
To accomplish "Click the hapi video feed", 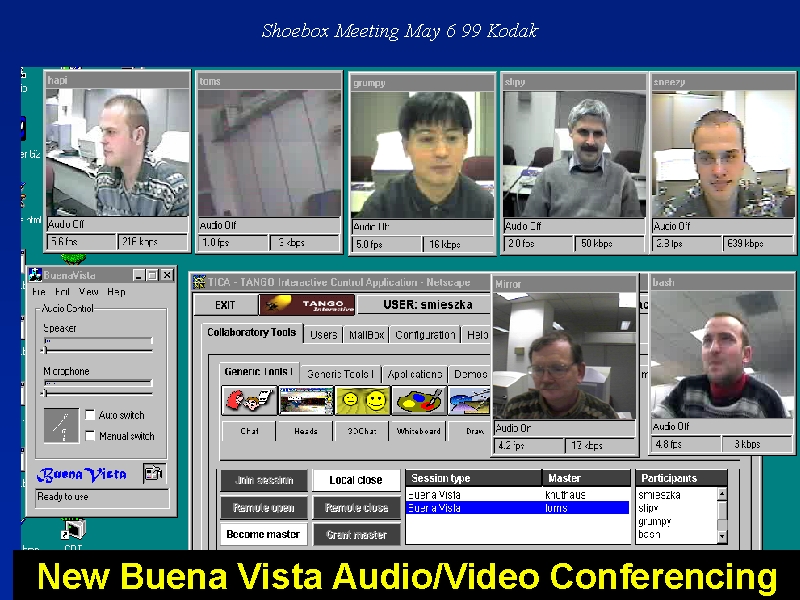I will 117,153.
